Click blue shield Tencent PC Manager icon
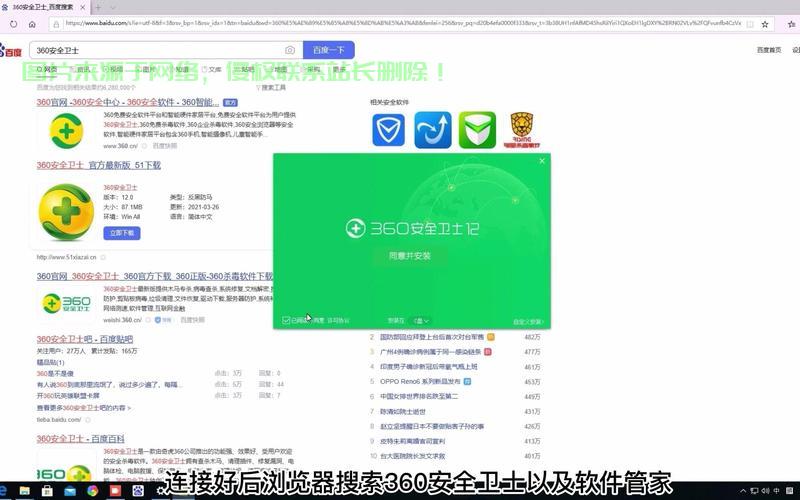The image size is (800, 500). point(388,130)
